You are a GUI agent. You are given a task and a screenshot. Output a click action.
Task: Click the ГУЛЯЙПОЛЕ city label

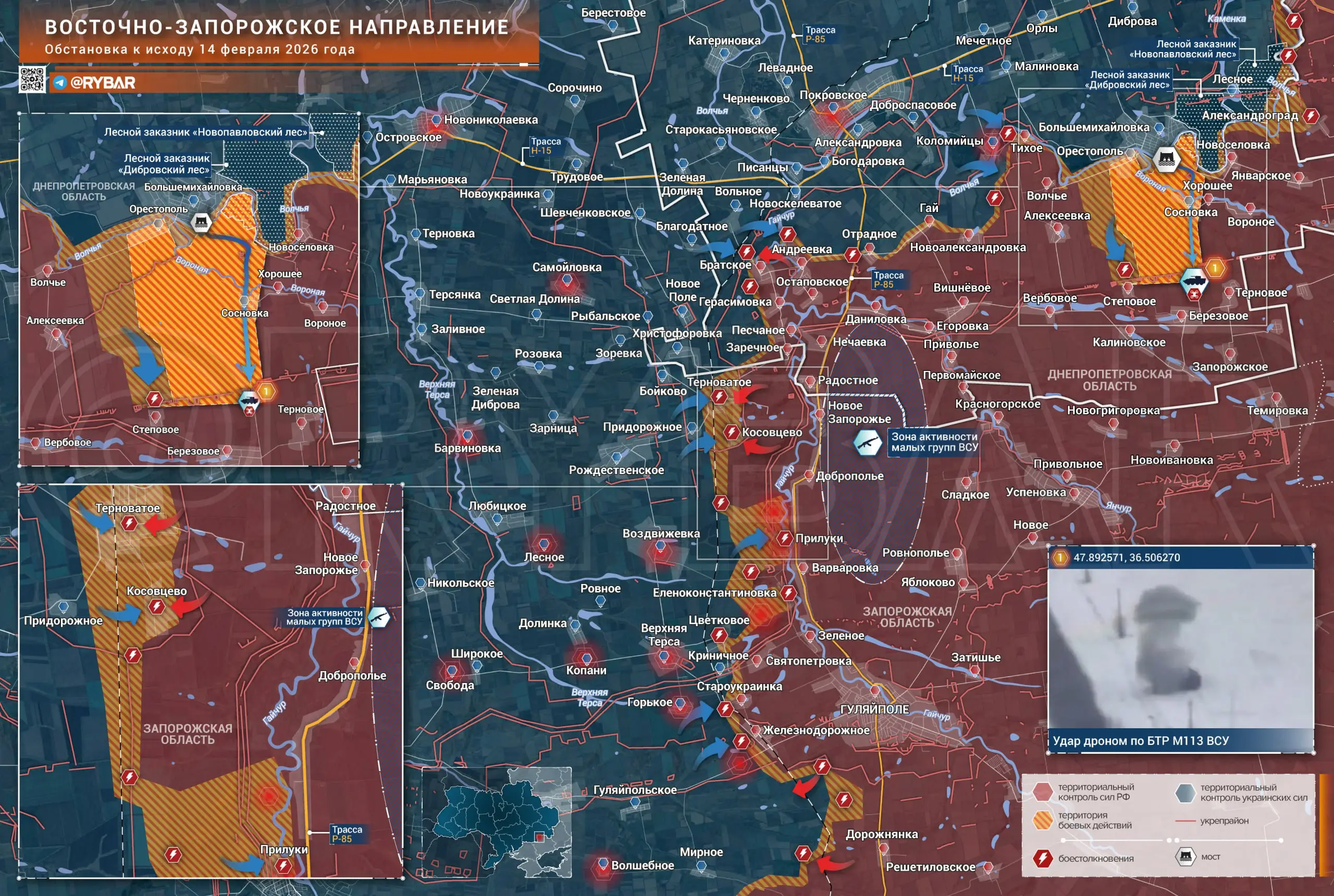click(874, 709)
